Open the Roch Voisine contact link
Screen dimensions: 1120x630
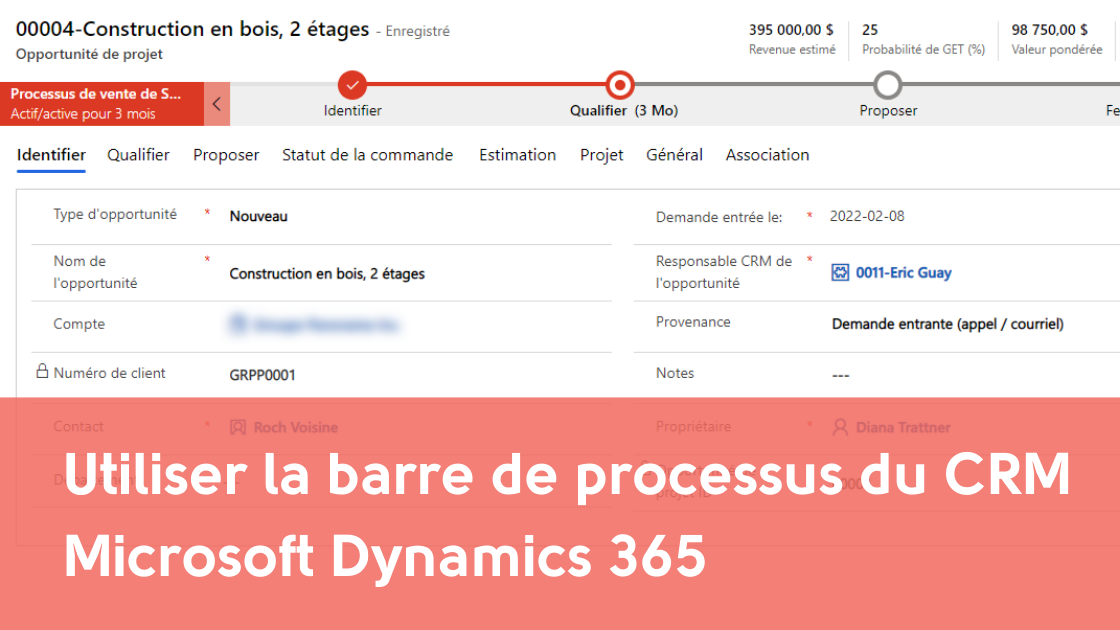coord(295,427)
